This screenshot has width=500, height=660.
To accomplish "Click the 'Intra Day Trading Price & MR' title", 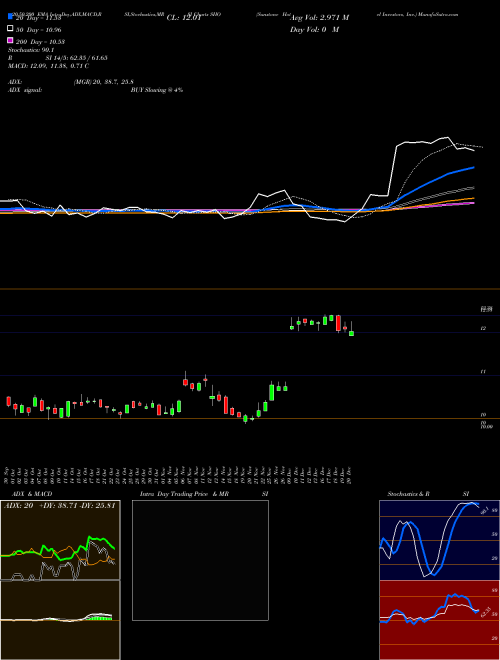I will tap(184, 494).
